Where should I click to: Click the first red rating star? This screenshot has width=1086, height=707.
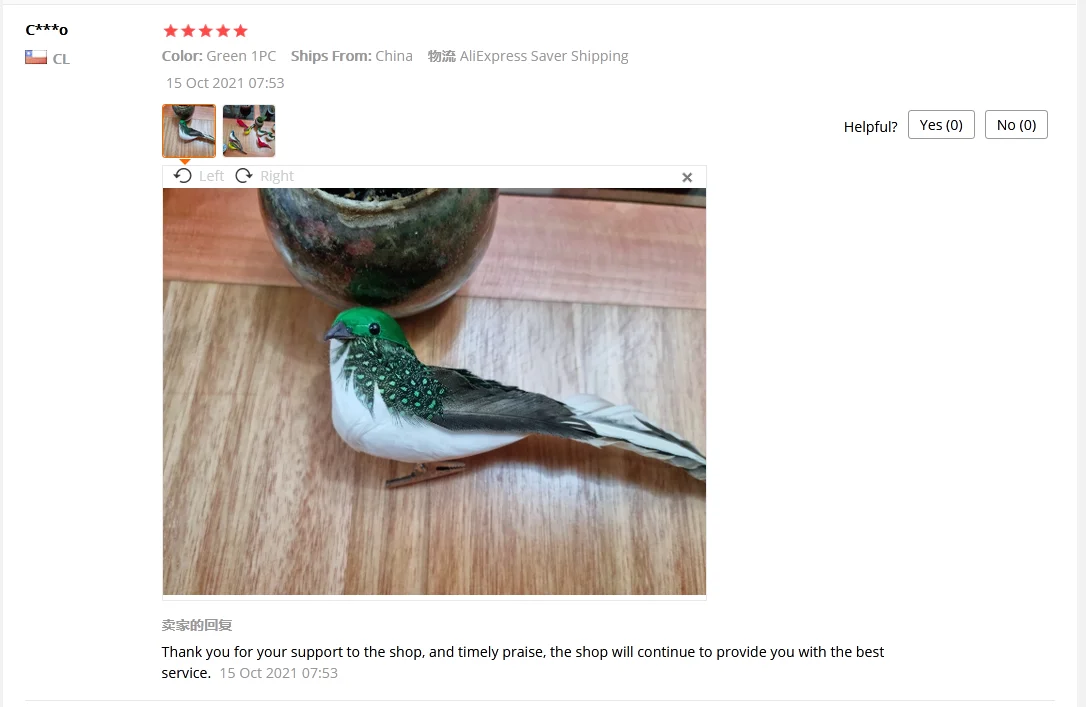[x=170, y=30]
